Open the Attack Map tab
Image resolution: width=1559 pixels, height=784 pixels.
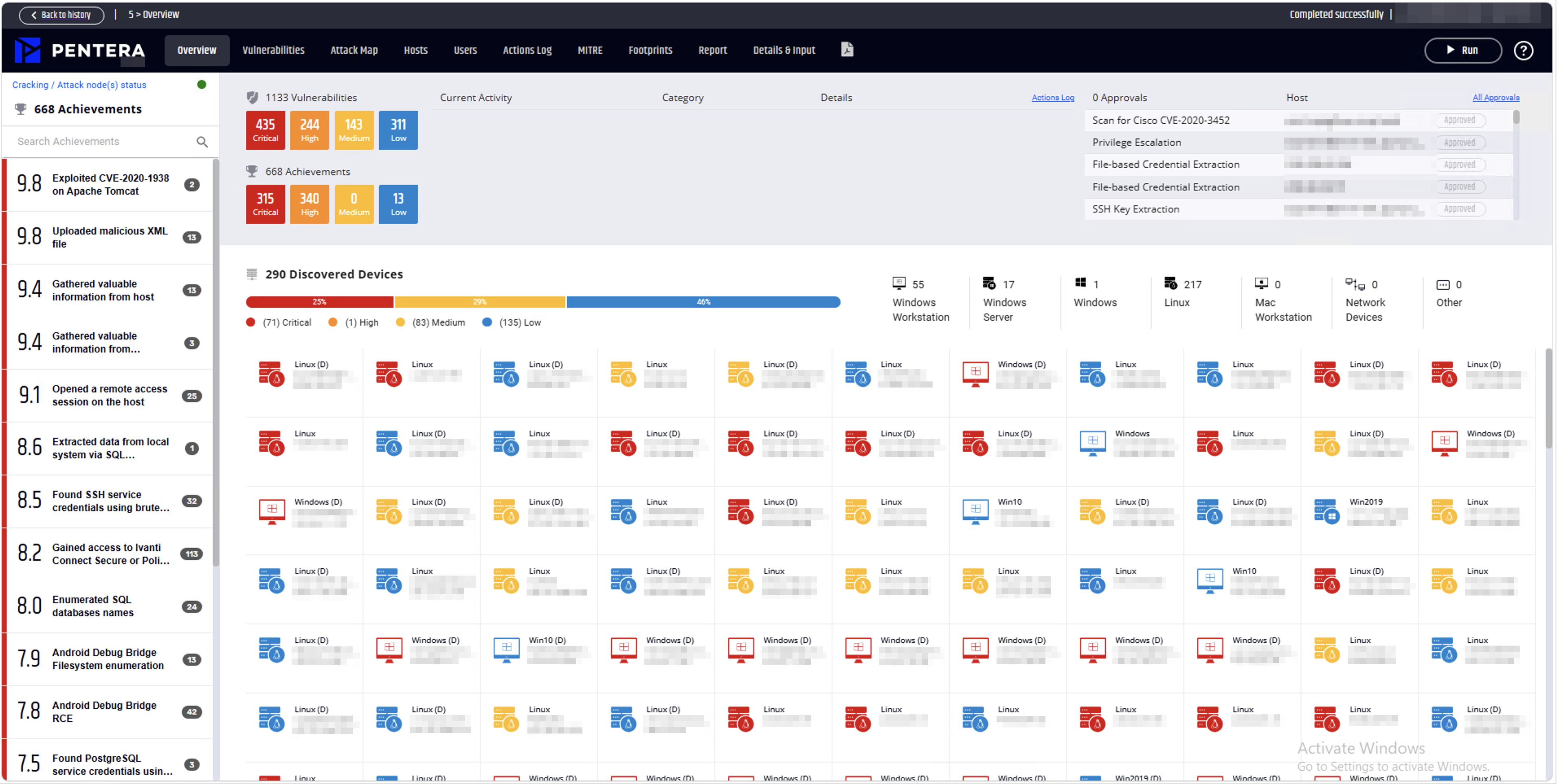click(x=354, y=50)
